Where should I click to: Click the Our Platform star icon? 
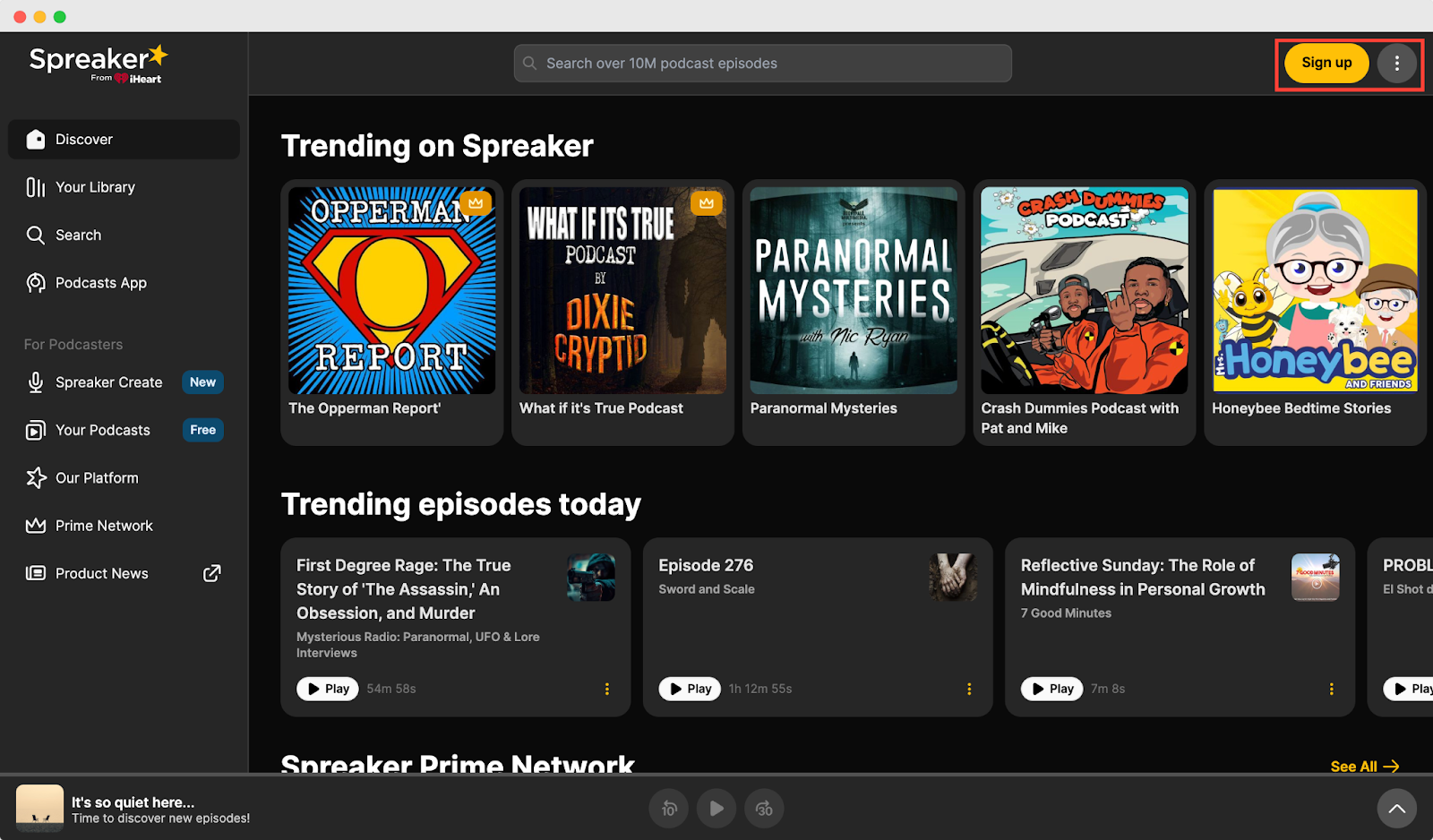(36, 478)
